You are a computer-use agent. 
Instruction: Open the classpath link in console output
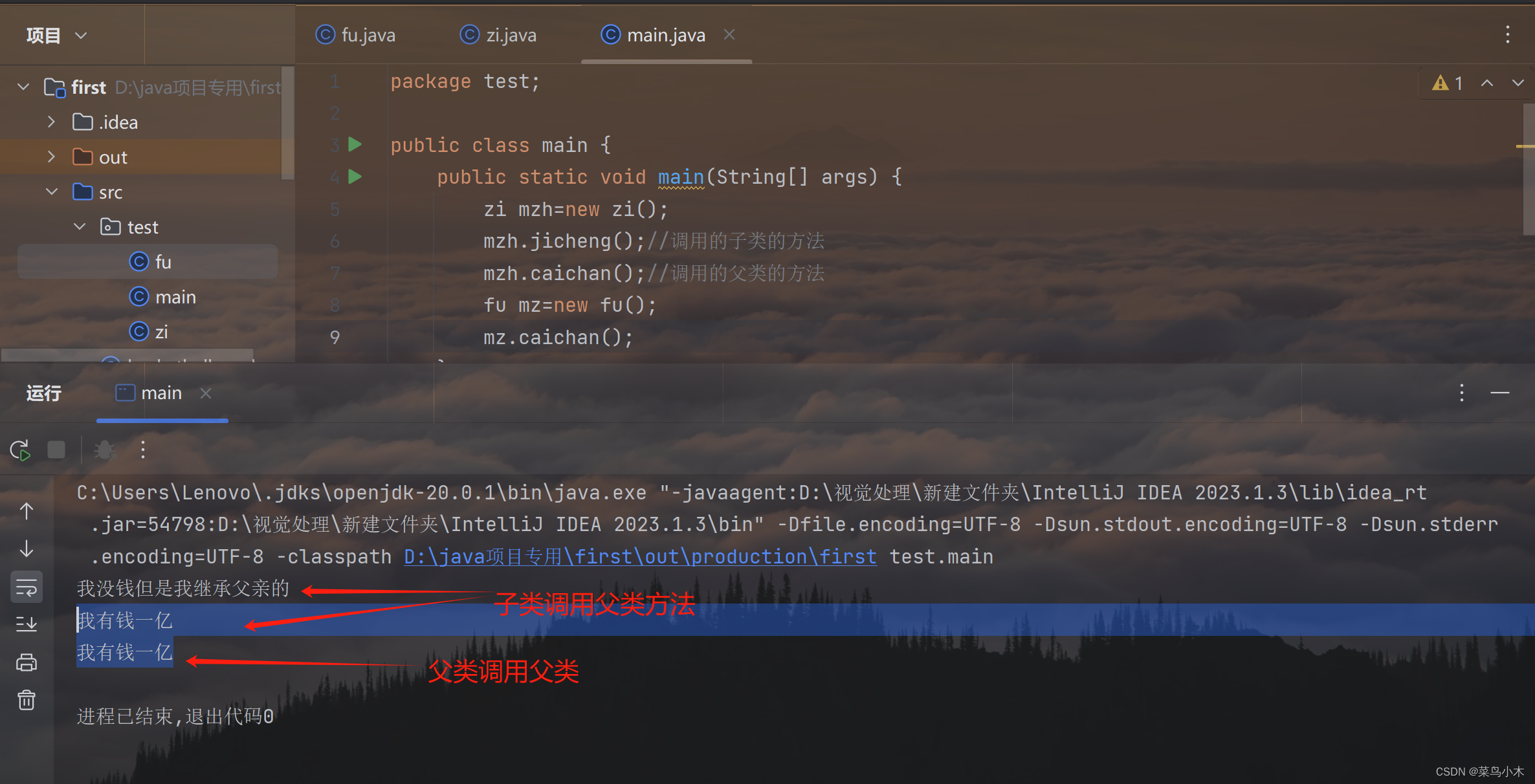(639, 556)
